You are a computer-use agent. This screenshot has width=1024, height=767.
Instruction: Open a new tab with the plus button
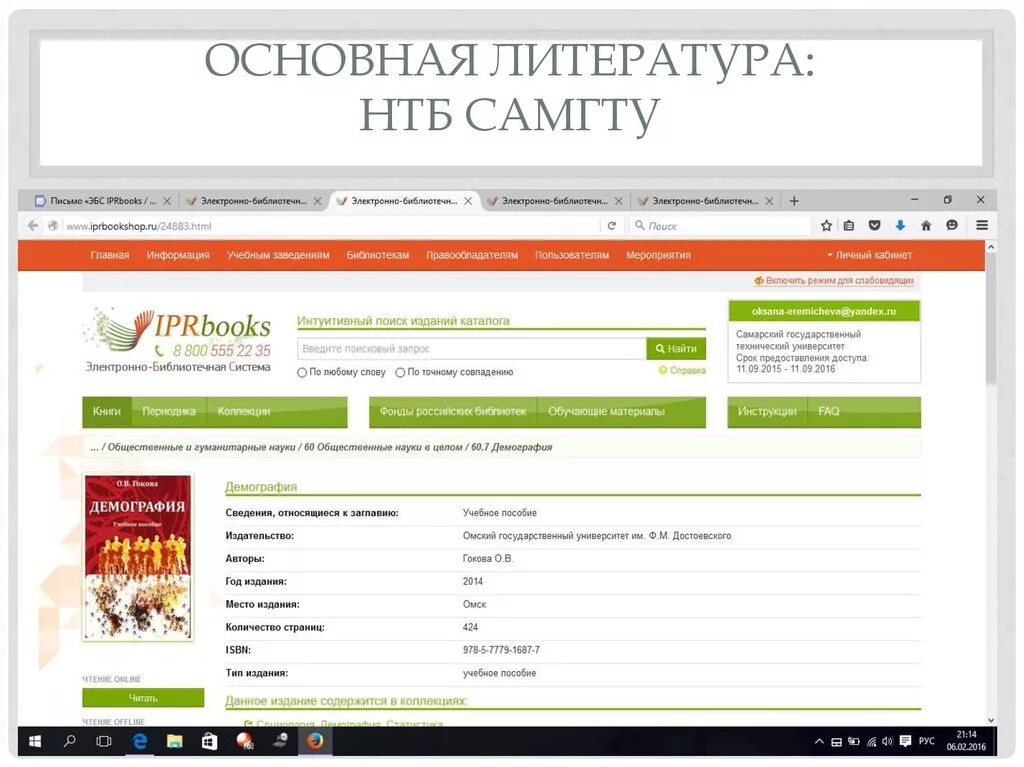(794, 201)
